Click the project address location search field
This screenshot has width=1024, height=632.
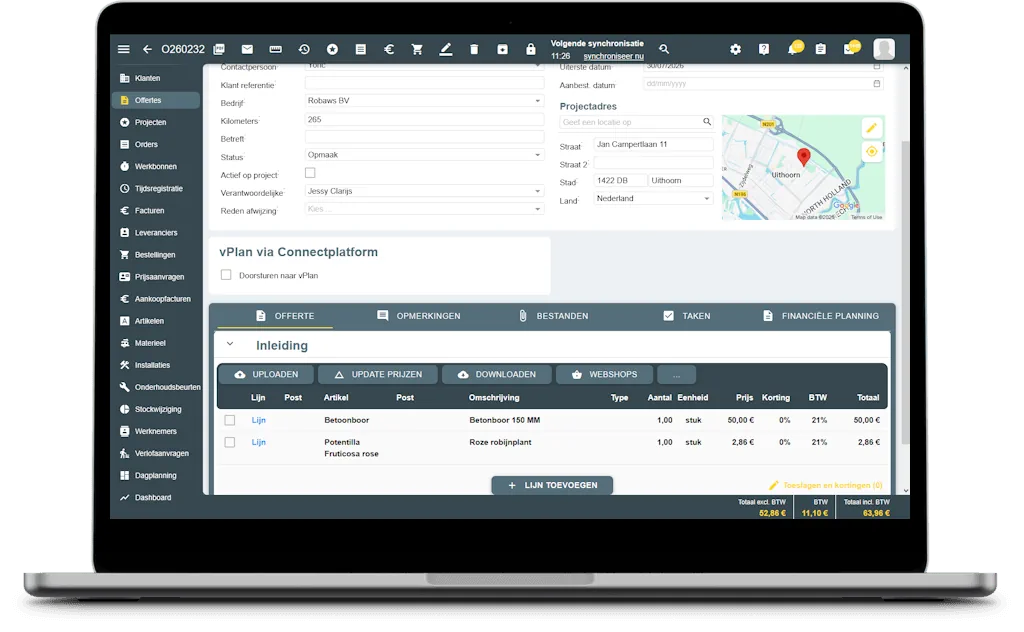coord(636,122)
